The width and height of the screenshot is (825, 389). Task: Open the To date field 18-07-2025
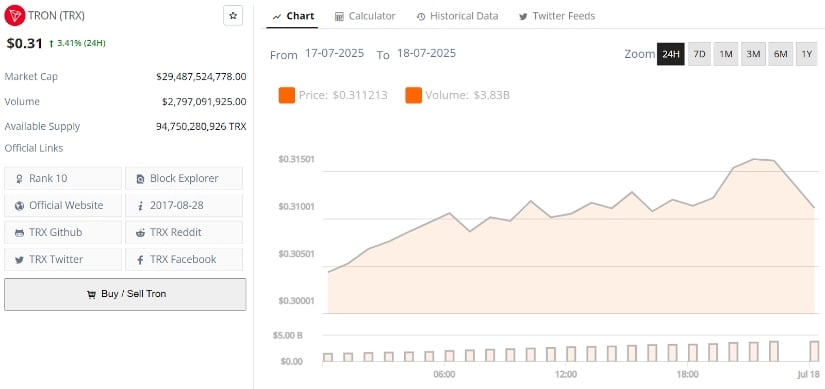click(427, 54)
